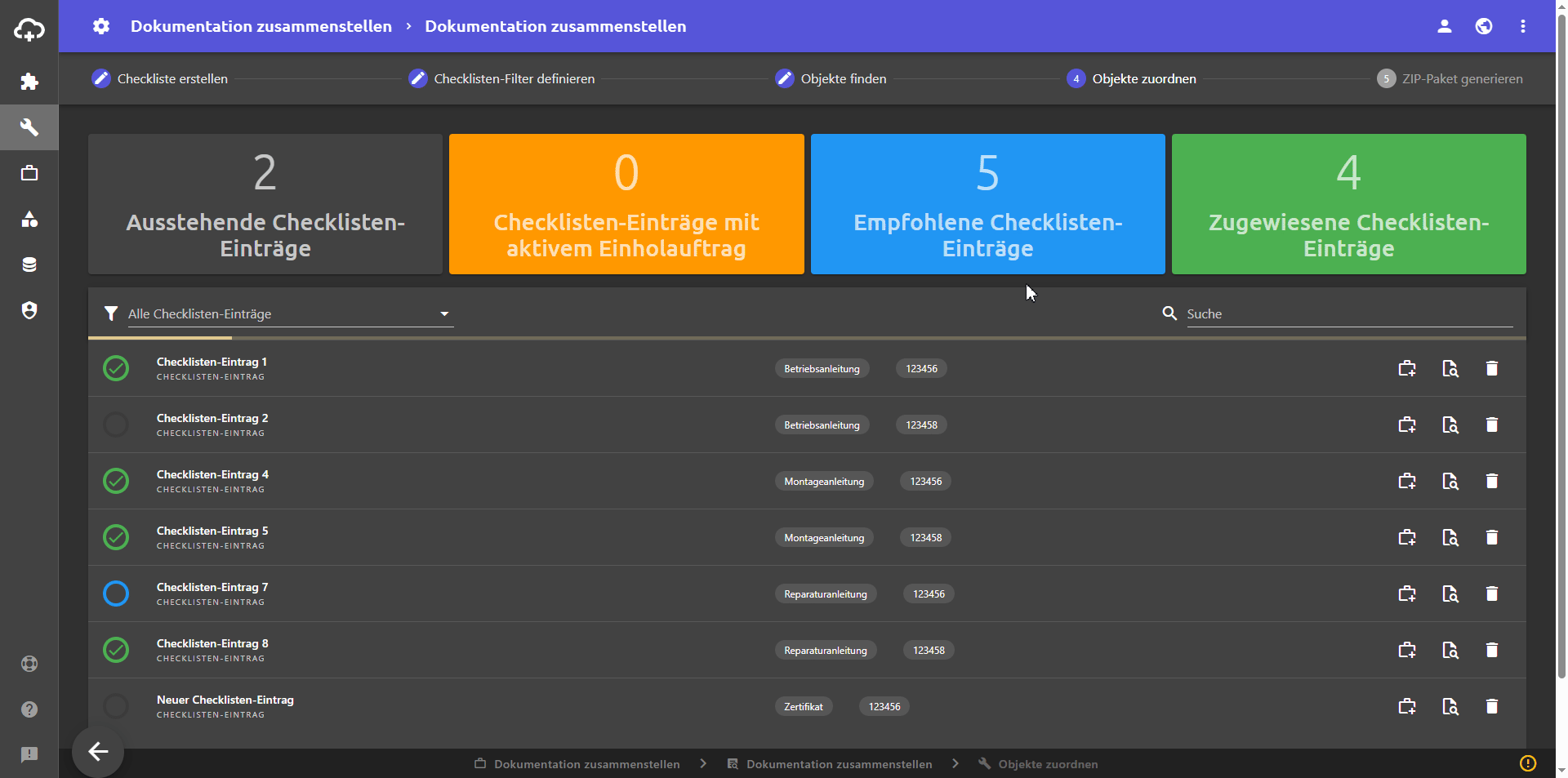The width and height of the screenshot is (1568, 778).
Task: Open the user account icon
Action: pyautogui.click(x=1444, y=26)
